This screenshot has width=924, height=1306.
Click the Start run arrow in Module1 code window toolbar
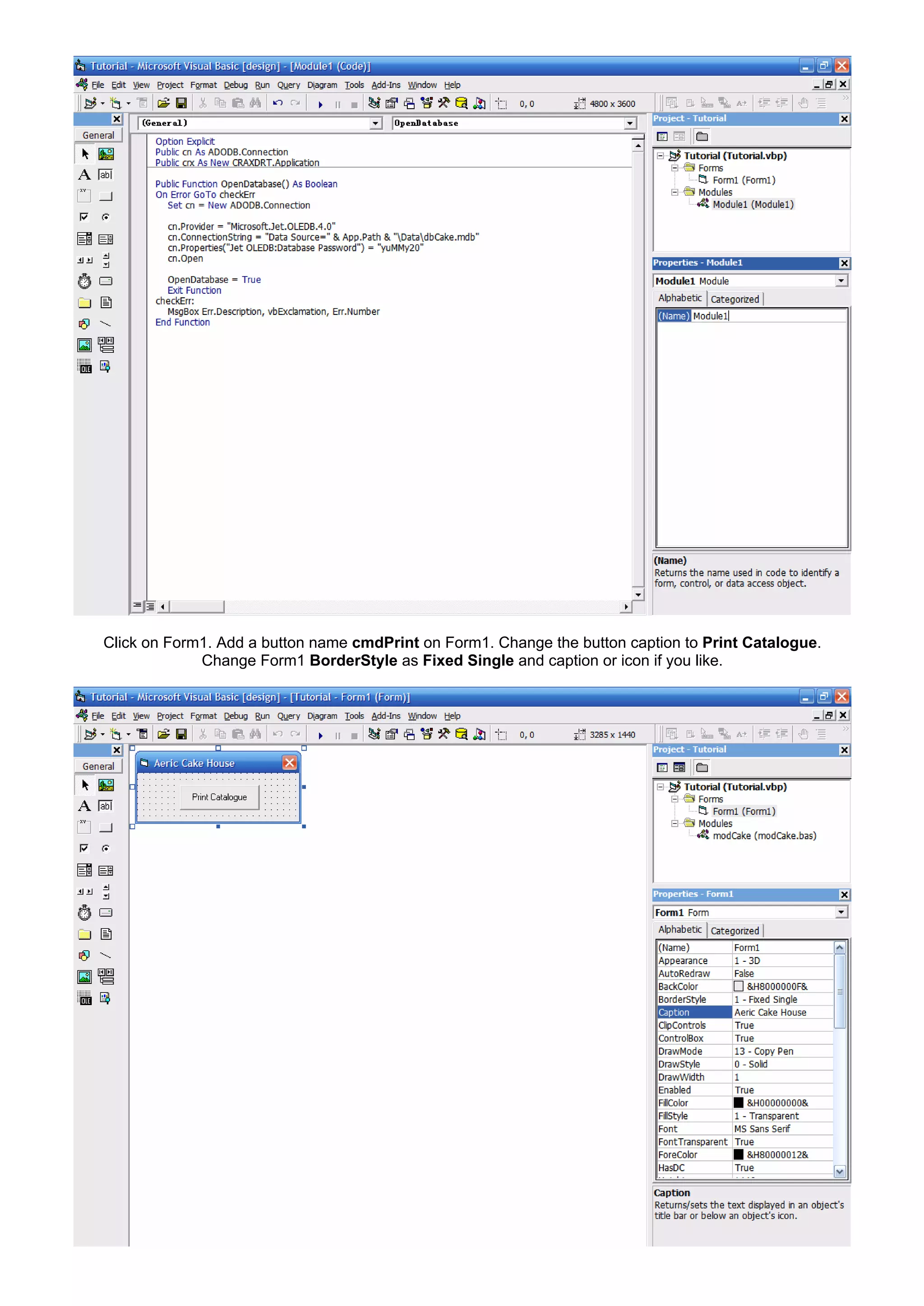pyautogui.click(x=320, y=104)
